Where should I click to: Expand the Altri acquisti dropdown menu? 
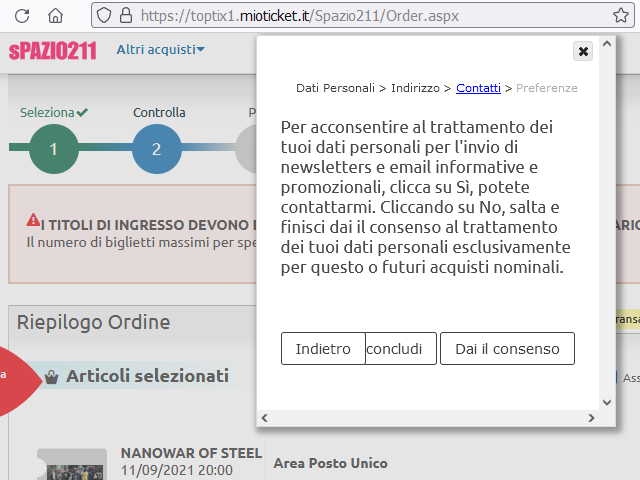(x=161, y=50)
